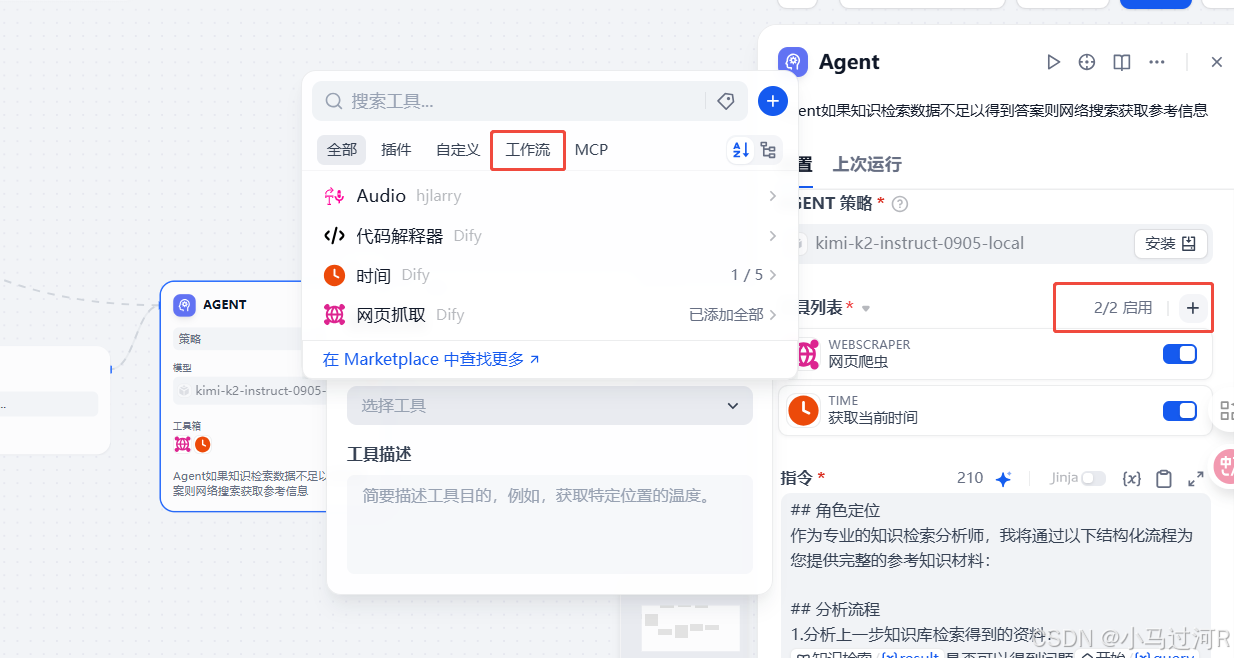Image resolution: width=1234 pixels, height=658 pixels.
Task: Click the pink web scraping icon next to 网页抓取
Action: click(334, 315)
